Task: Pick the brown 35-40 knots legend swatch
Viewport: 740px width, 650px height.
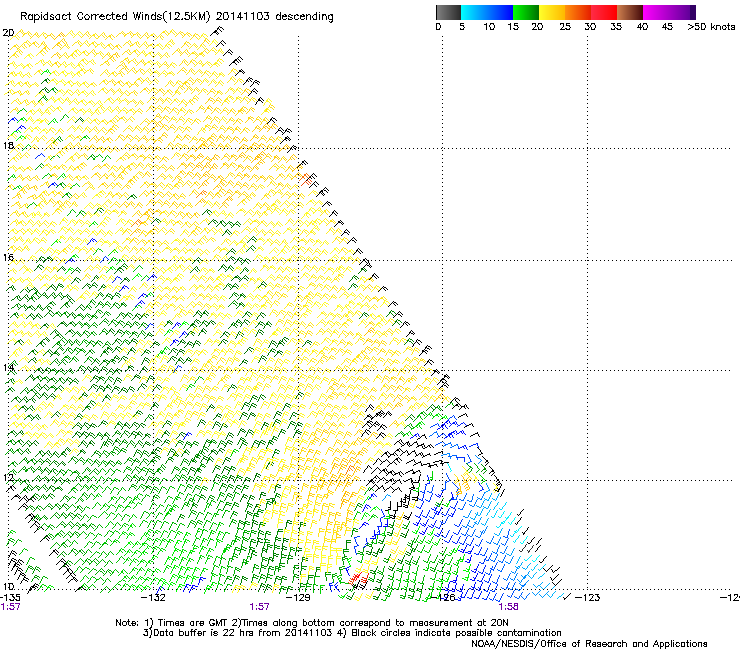Action: pos(630,12)
